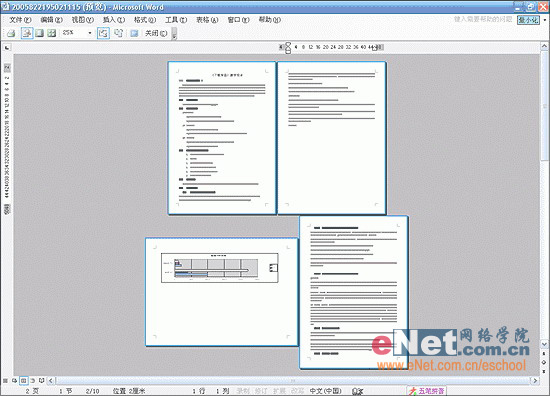Viewport: 550px width, 396px height.
Task: Open the 格式 menu
Action: [145, 20]
